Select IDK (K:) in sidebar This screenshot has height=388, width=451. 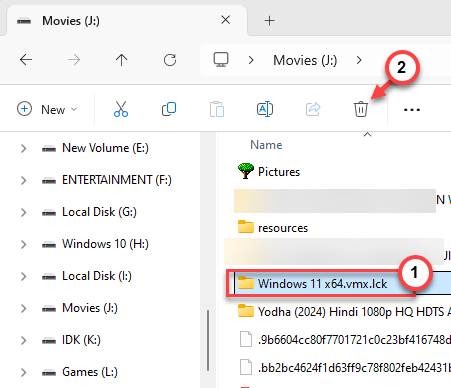(x=81, y=340)
